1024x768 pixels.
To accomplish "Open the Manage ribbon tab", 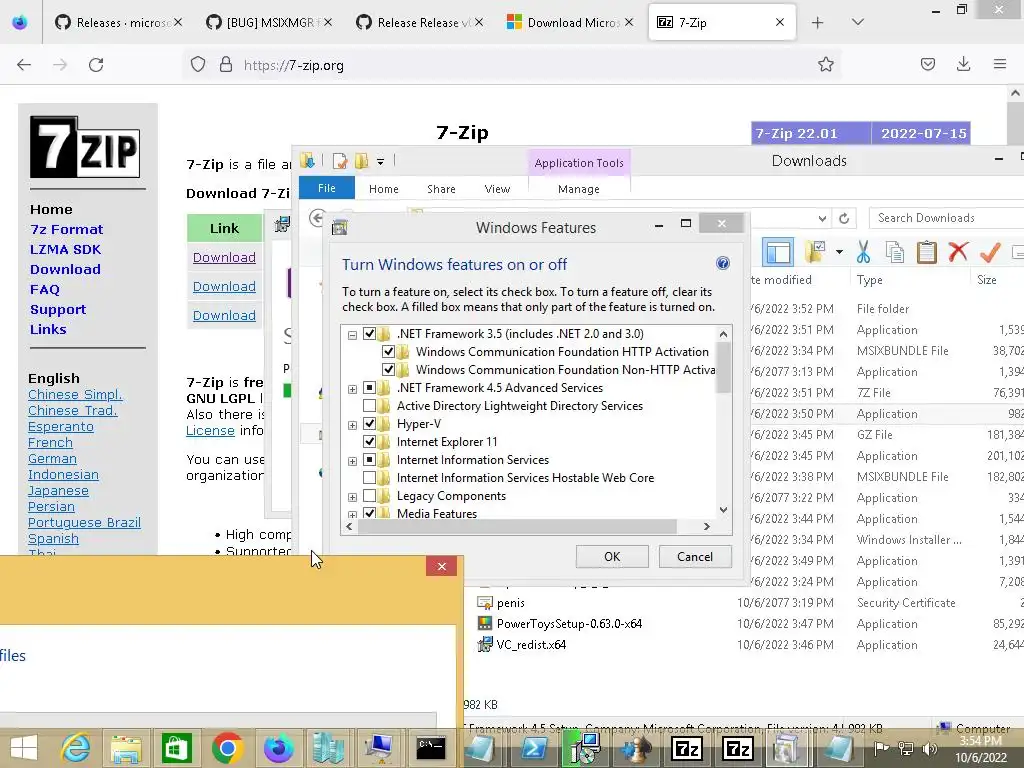I will tap(579, 189).
